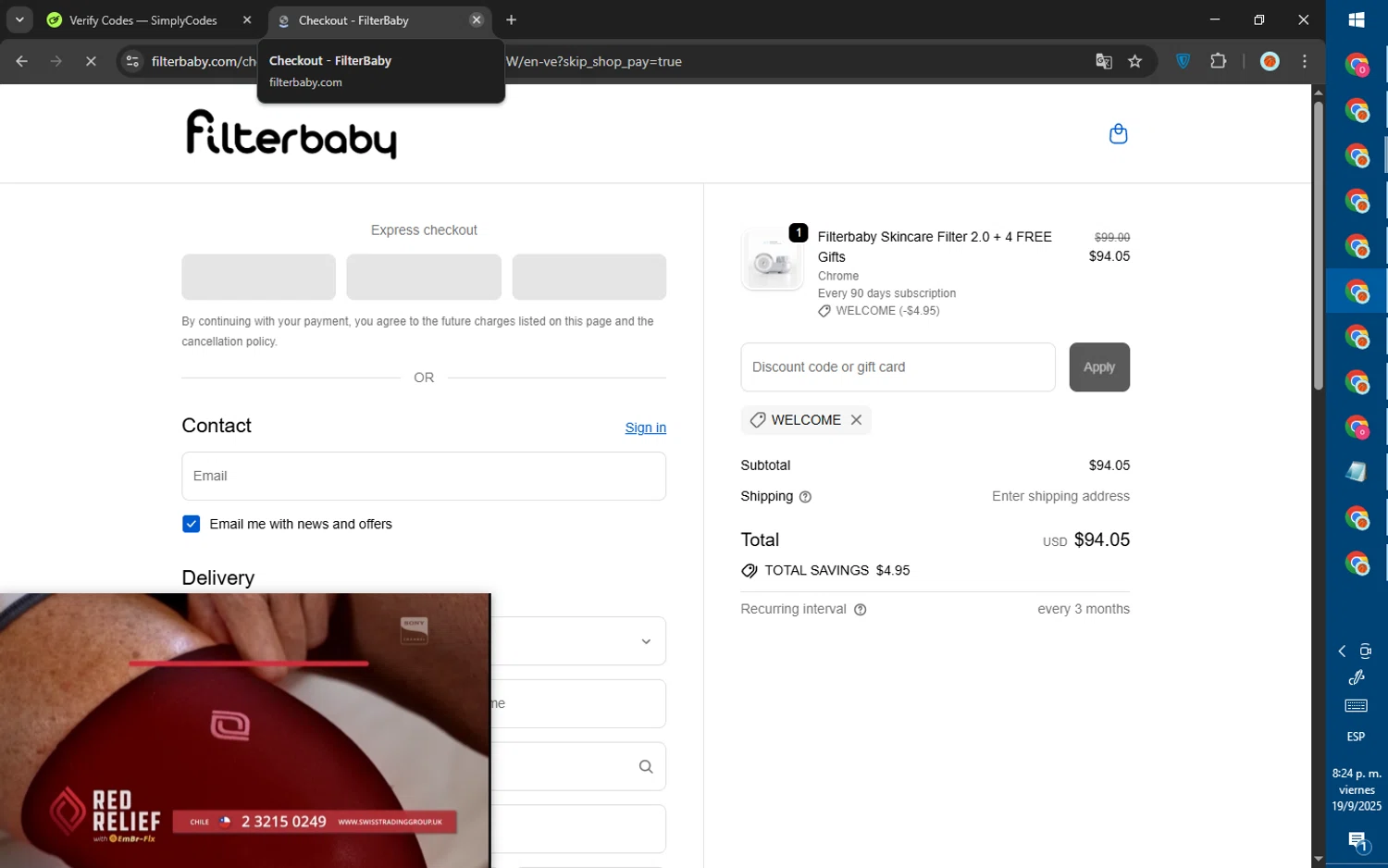This screenshot has width=1388, height=868.
Task: Click the Filterbaby logo
Action: (291, 134)
